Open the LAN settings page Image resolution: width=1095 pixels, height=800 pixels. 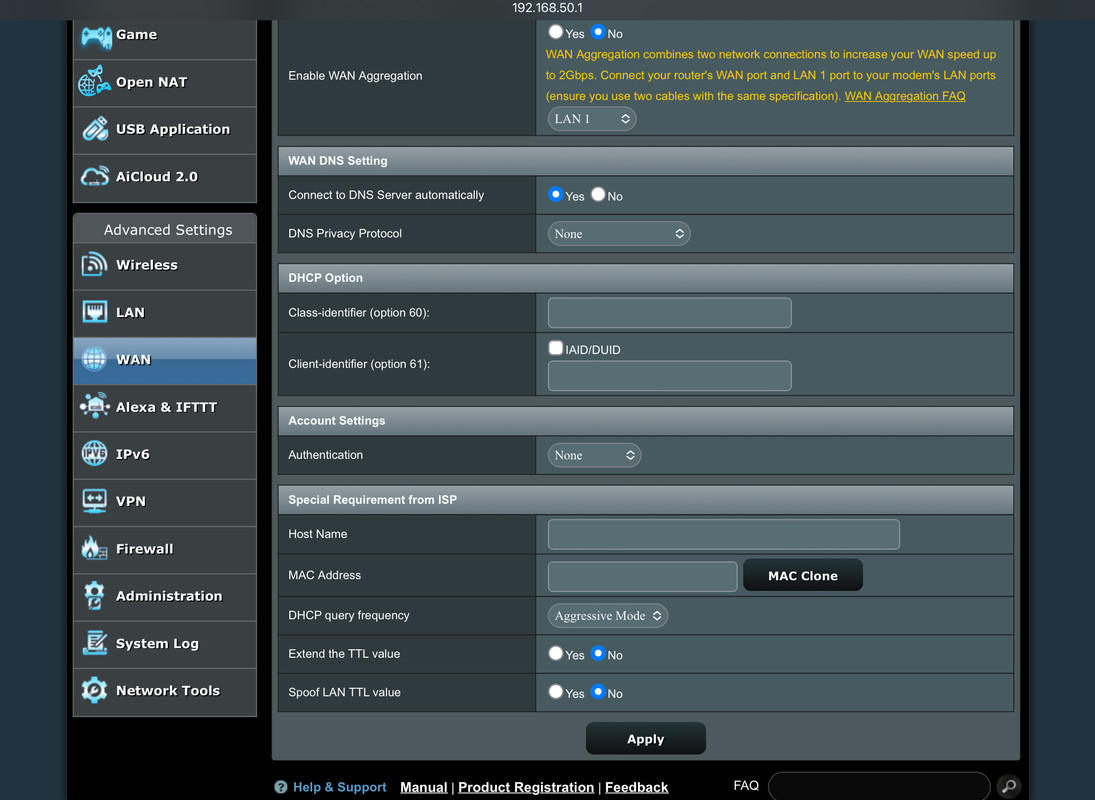[165, 313]
